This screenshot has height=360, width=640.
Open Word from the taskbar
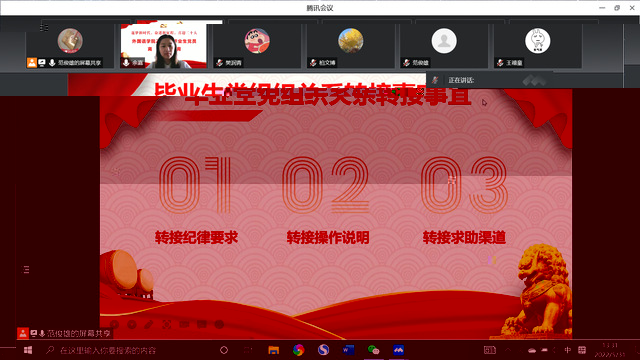[348, 350]
